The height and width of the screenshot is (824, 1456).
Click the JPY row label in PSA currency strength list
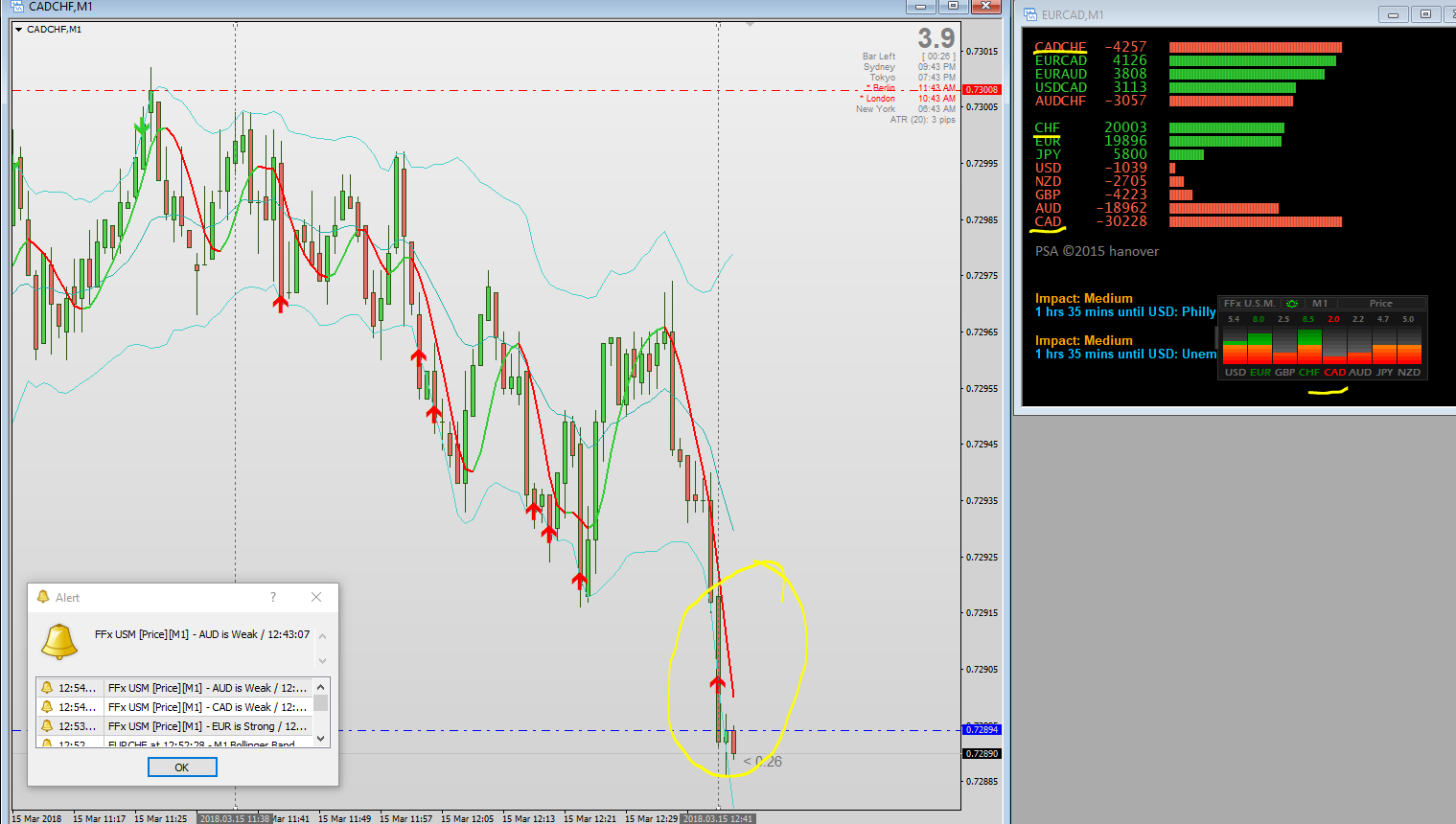pos(1048,154)
